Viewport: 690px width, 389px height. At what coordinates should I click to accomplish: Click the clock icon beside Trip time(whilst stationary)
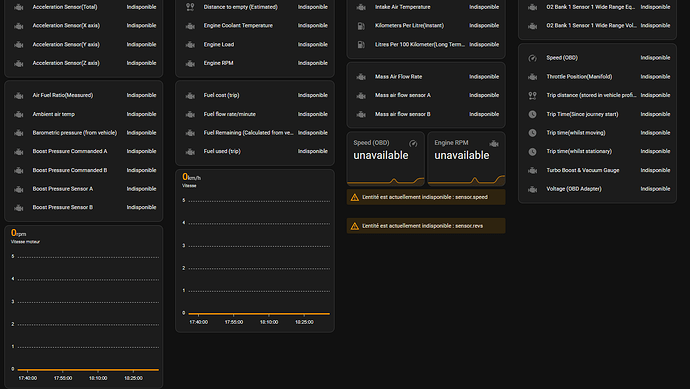[532, 151]
